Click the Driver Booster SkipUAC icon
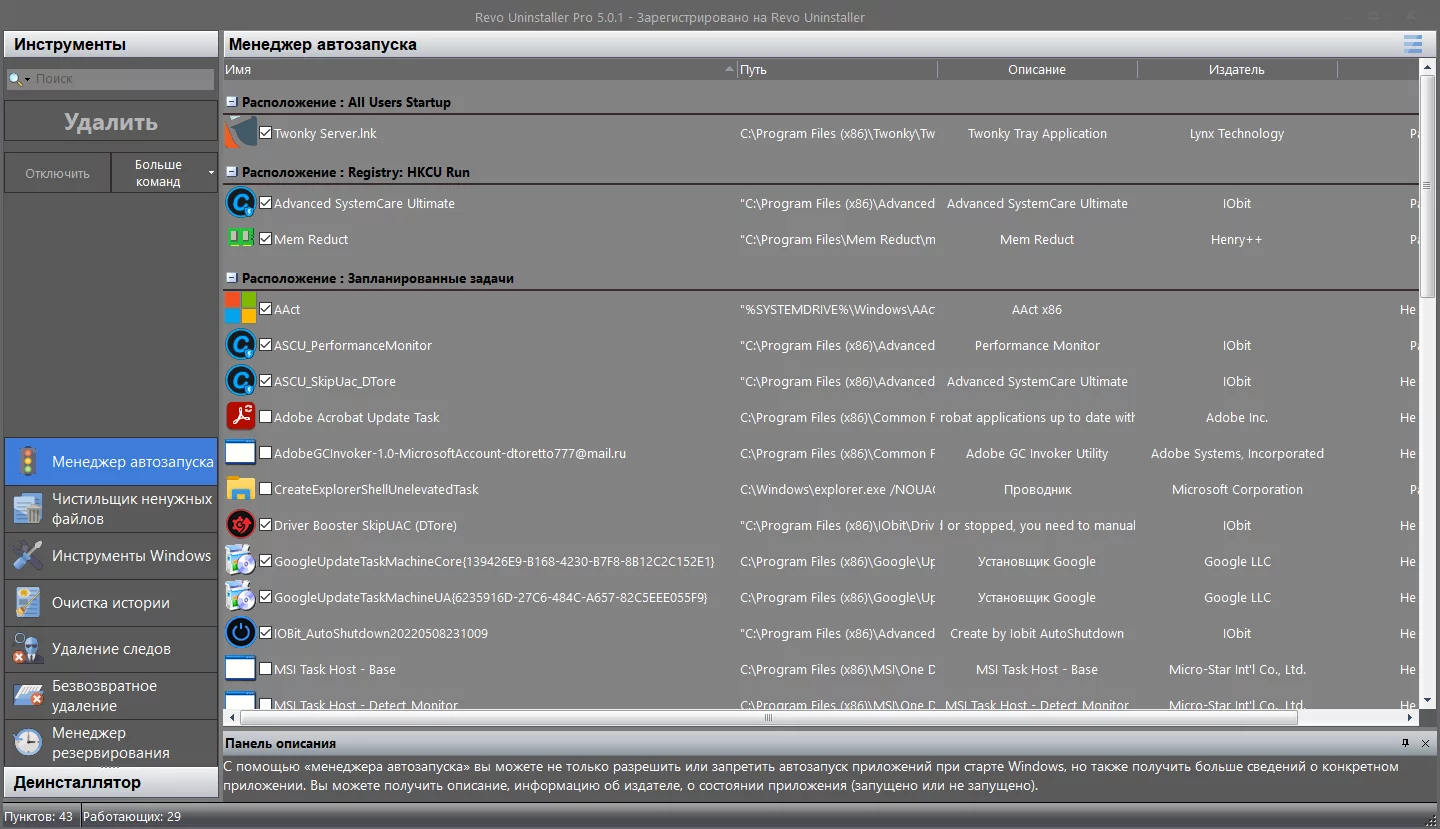Screen dimensions: 1440x829 [241, 525]
